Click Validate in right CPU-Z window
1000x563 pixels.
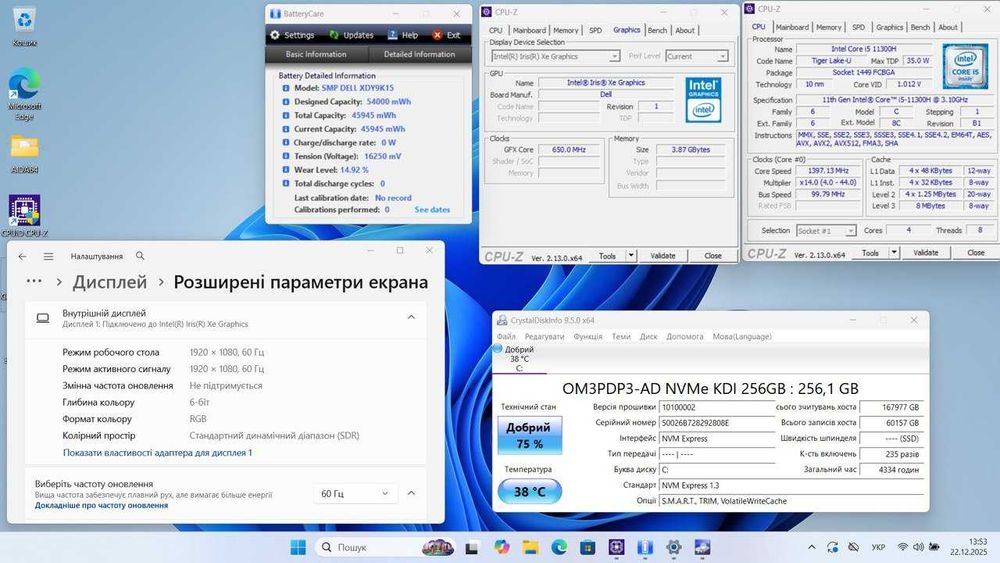925,252
